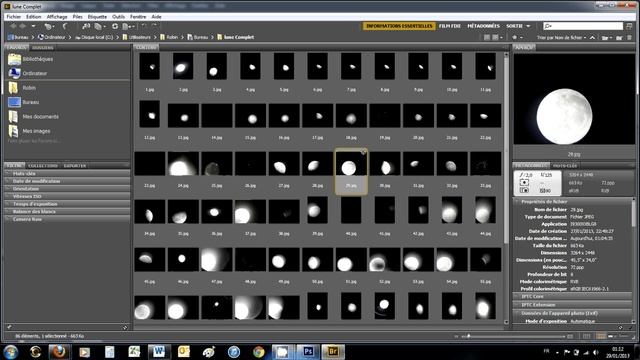Expand the Balance des blancs filter
The width and height of the screenshot is (640, 360).
coord(67,211)
